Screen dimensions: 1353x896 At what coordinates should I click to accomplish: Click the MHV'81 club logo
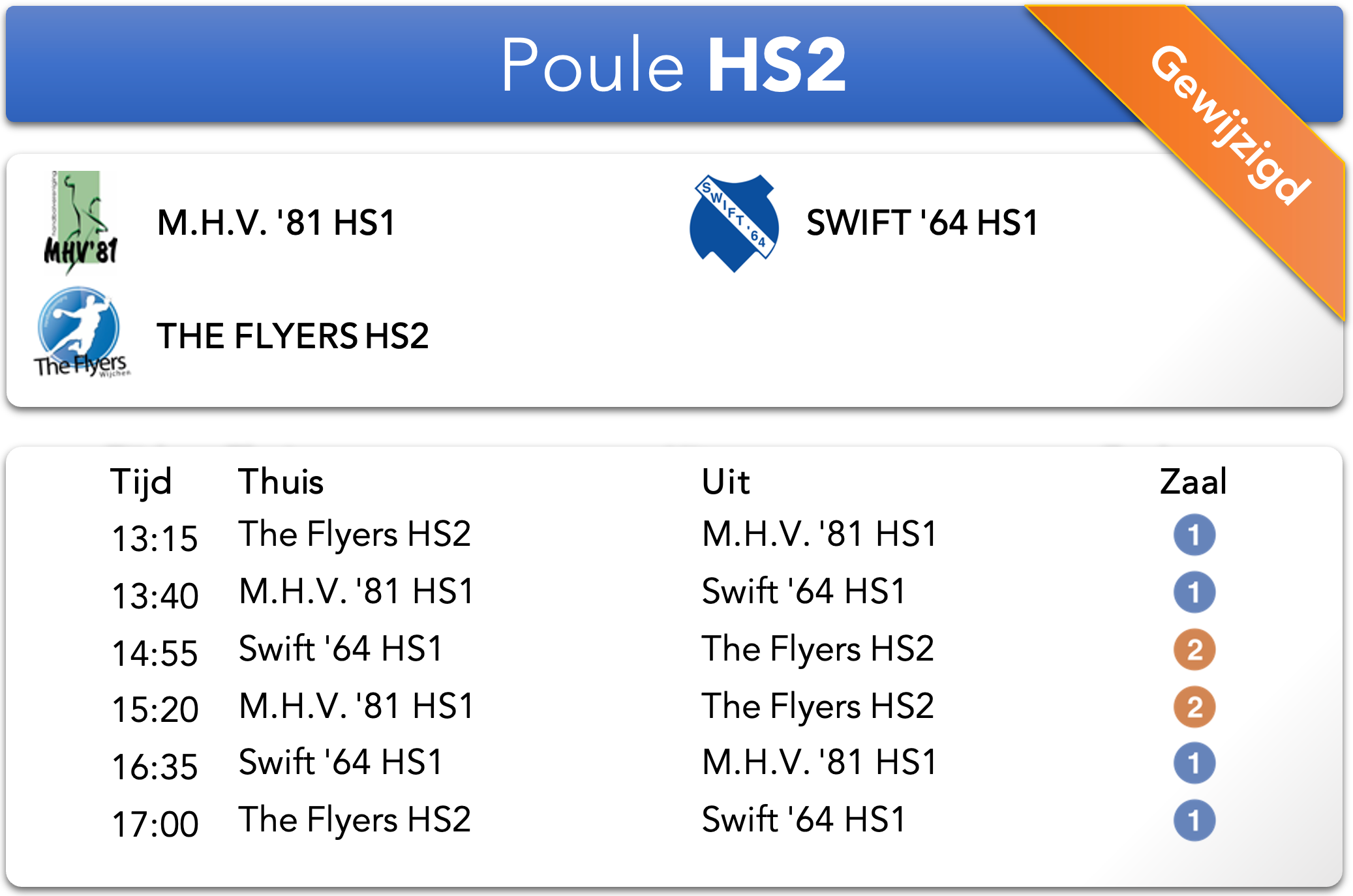80,222
